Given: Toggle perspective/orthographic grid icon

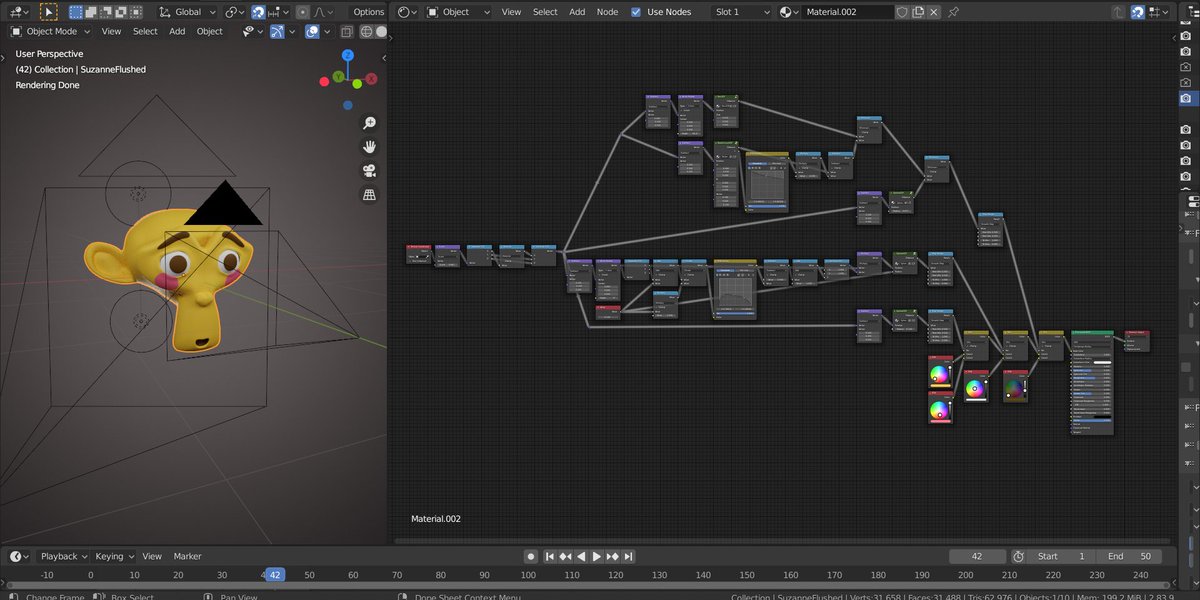Looking at the screenshot, I should coord(369,195).
